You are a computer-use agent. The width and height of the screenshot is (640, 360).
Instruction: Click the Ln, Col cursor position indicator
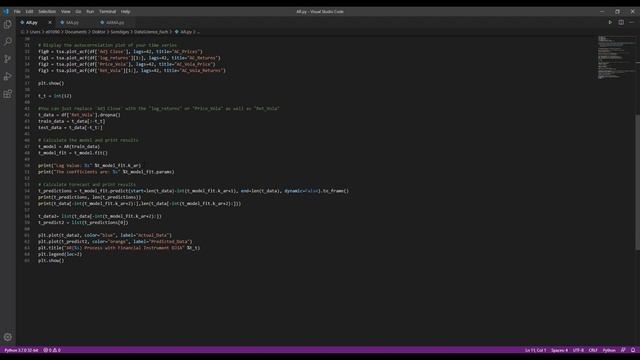coord(536,350)
